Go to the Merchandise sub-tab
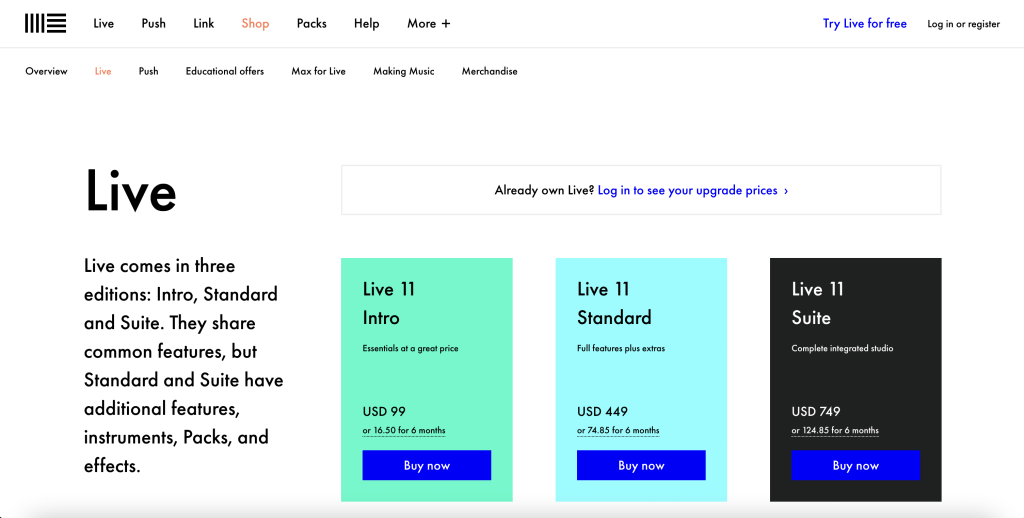 tap(490, 71)
